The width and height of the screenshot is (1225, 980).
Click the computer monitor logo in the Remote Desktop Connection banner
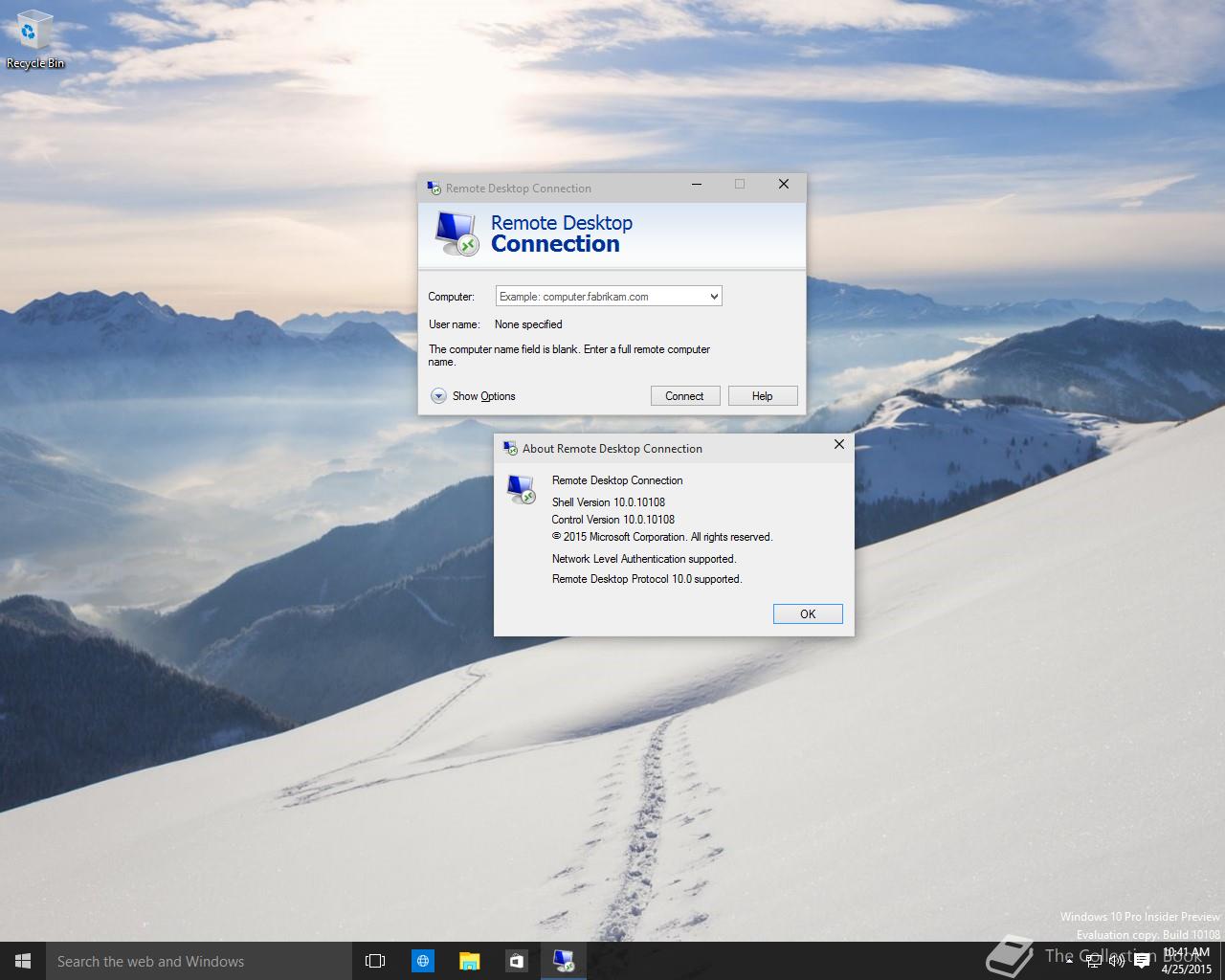click(x=456, y=234)
